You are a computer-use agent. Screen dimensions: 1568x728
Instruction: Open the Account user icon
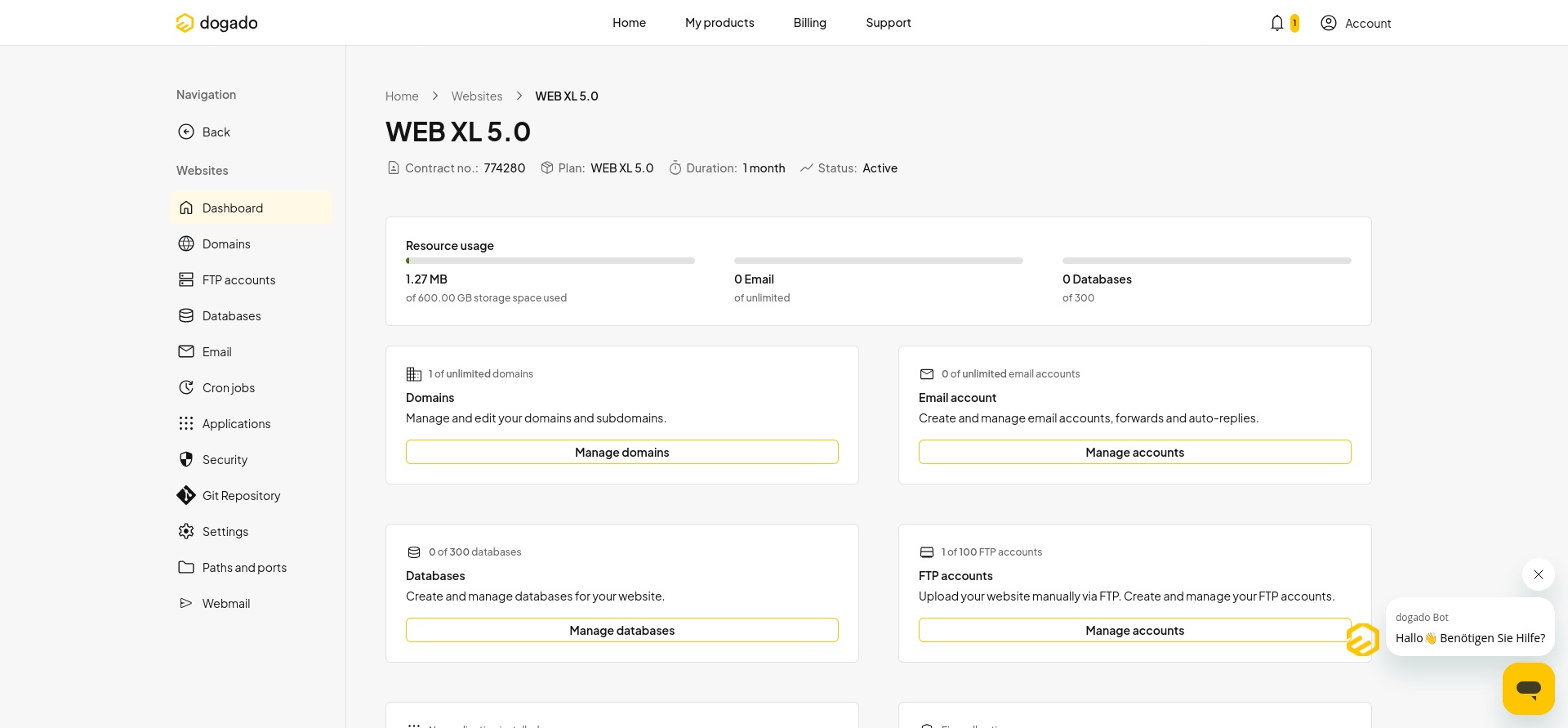[x=1329, y=23]
